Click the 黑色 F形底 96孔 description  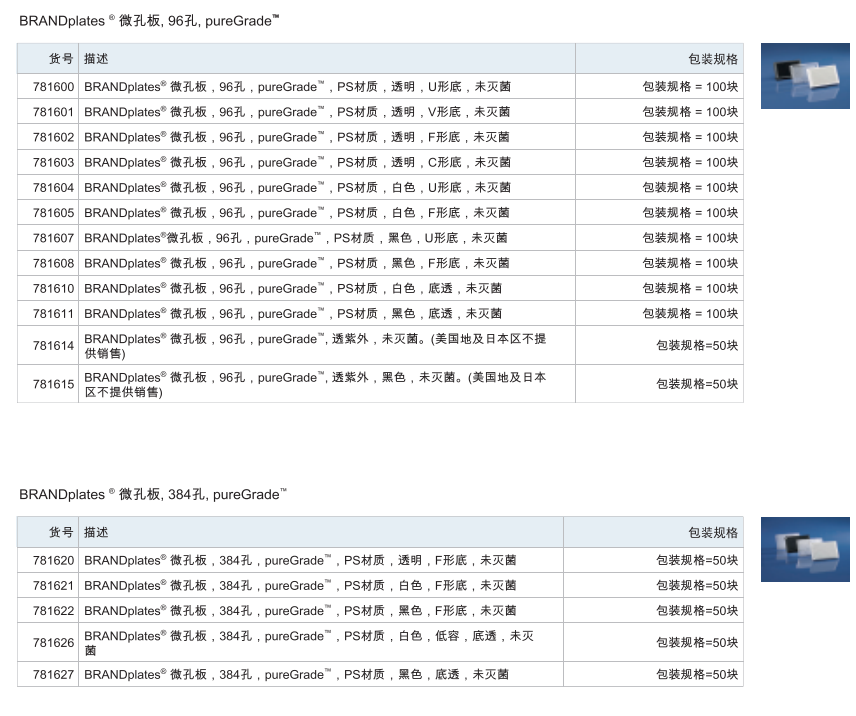pyautogui.click(x=297, y=263)
